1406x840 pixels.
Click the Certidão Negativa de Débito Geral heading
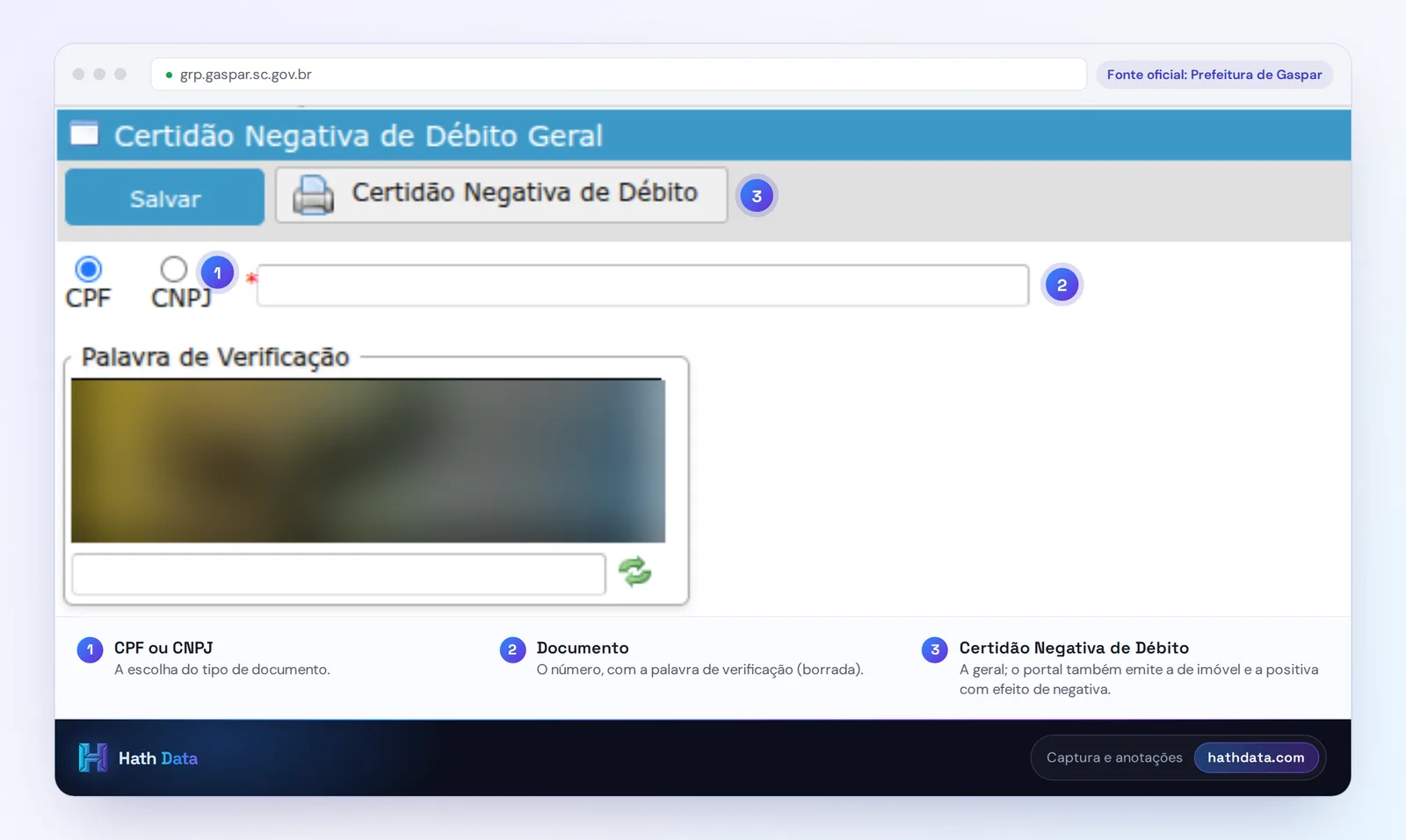pyautogui.click(x=359, y=136)
